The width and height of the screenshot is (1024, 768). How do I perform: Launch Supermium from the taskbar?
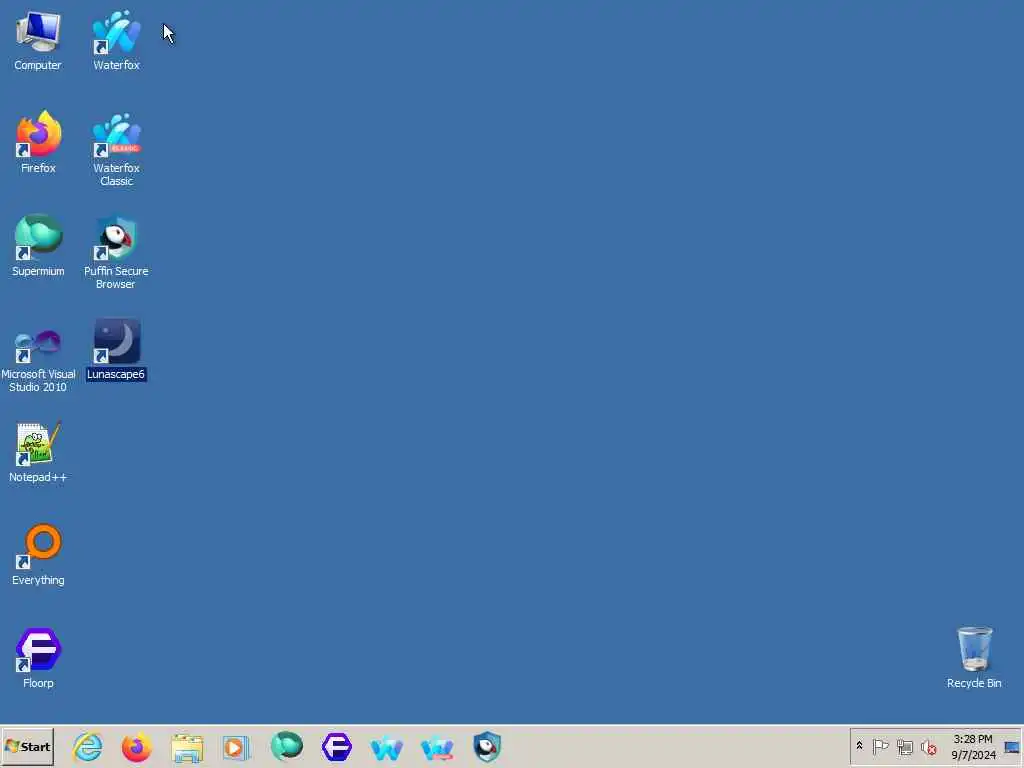(287, 746)
